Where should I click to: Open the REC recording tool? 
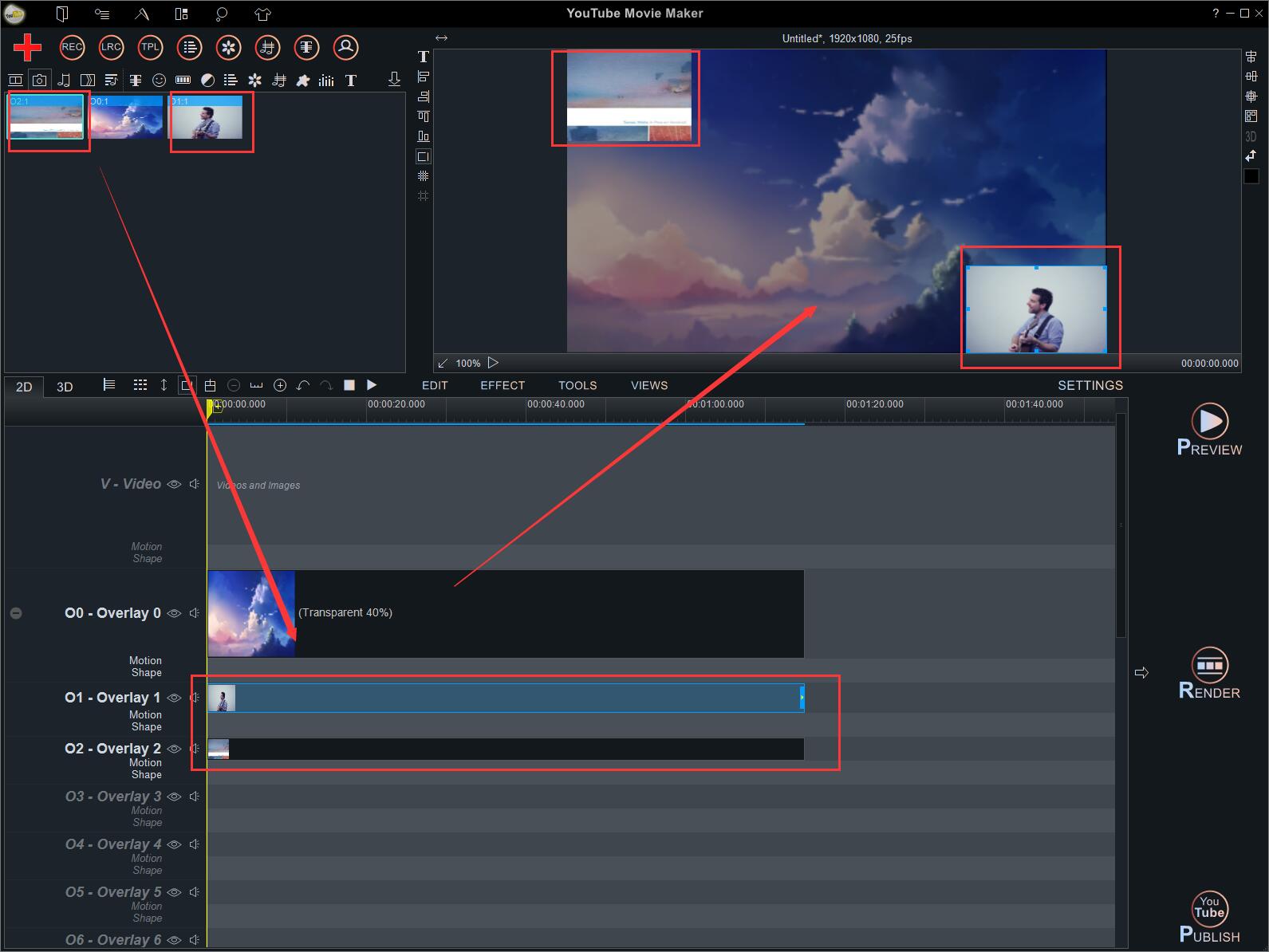click(x=72, y=47)
